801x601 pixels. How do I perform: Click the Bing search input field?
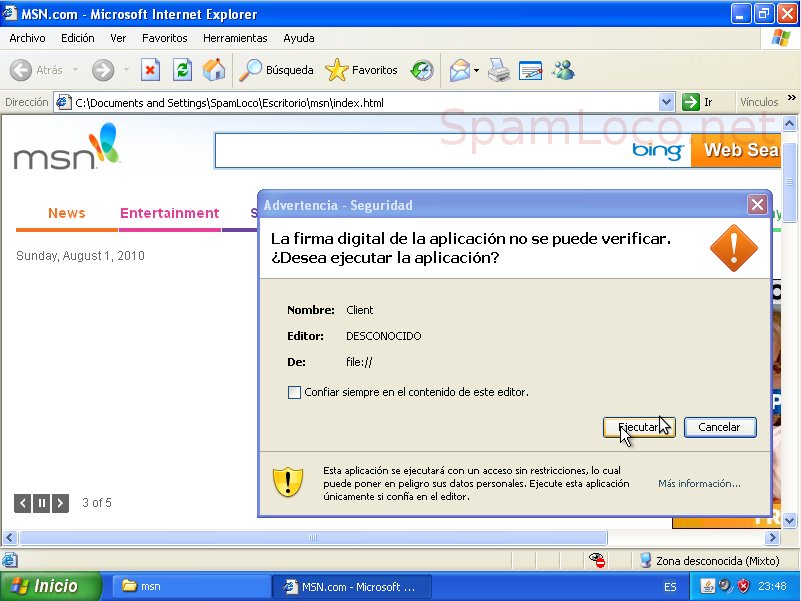click(421, 150)
